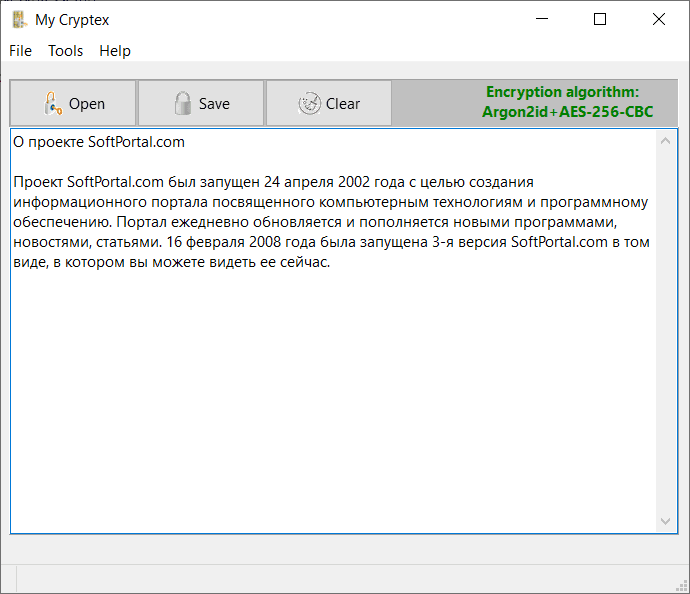Close the My Cryptex window
Screen dimensions: 690x594
coord(659,19)
